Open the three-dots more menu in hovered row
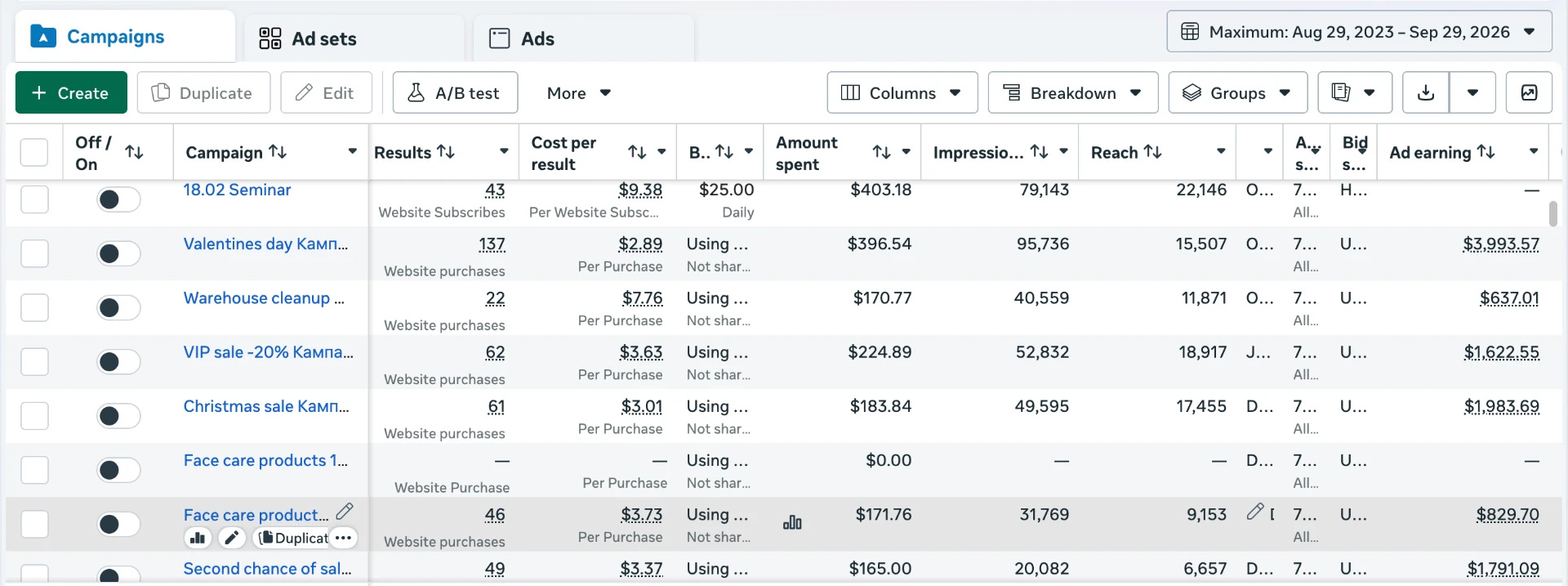 344,538
